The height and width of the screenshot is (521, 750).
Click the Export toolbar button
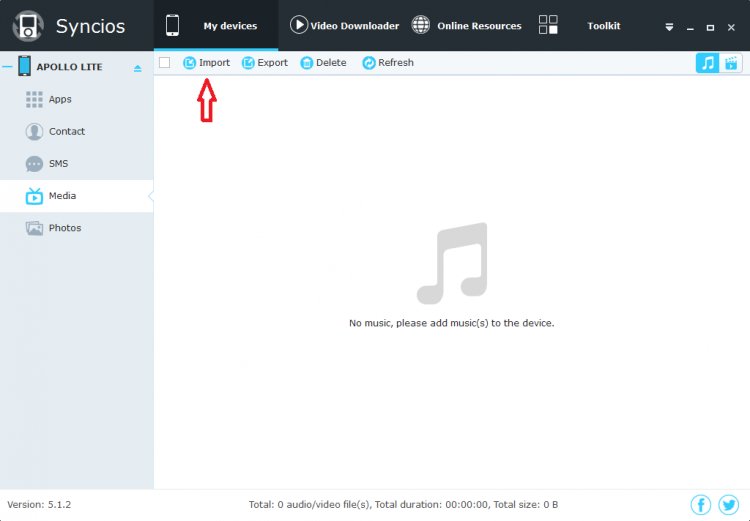264,63
